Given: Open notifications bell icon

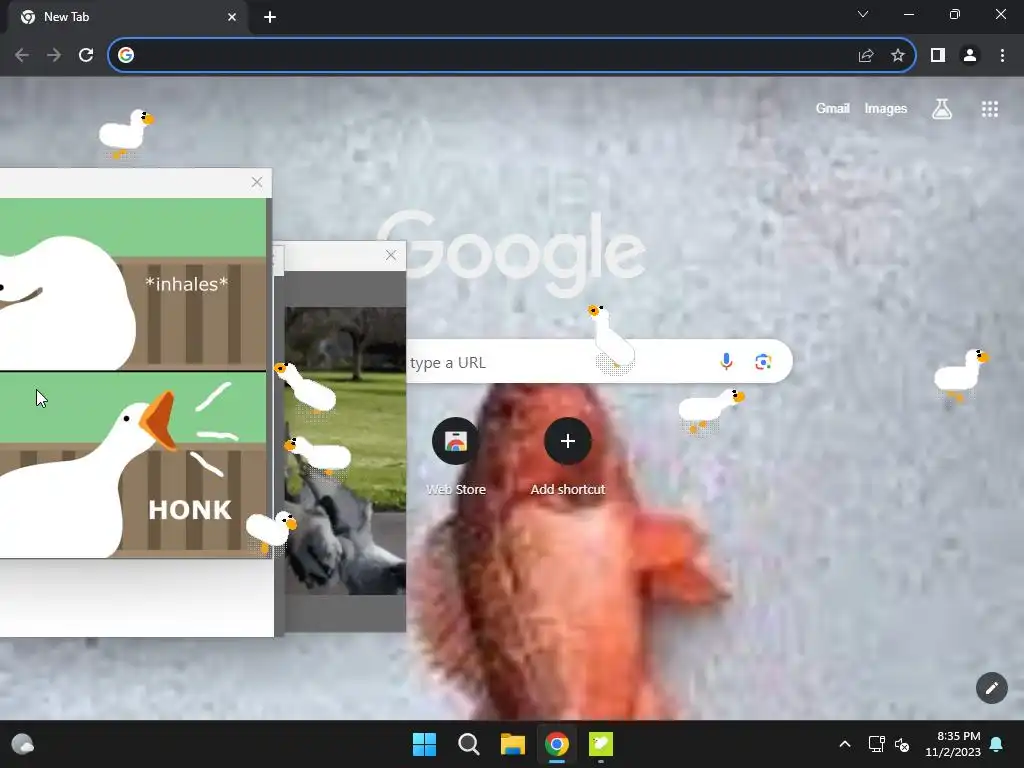Looking at the screenshot, I should coord(997,744).
